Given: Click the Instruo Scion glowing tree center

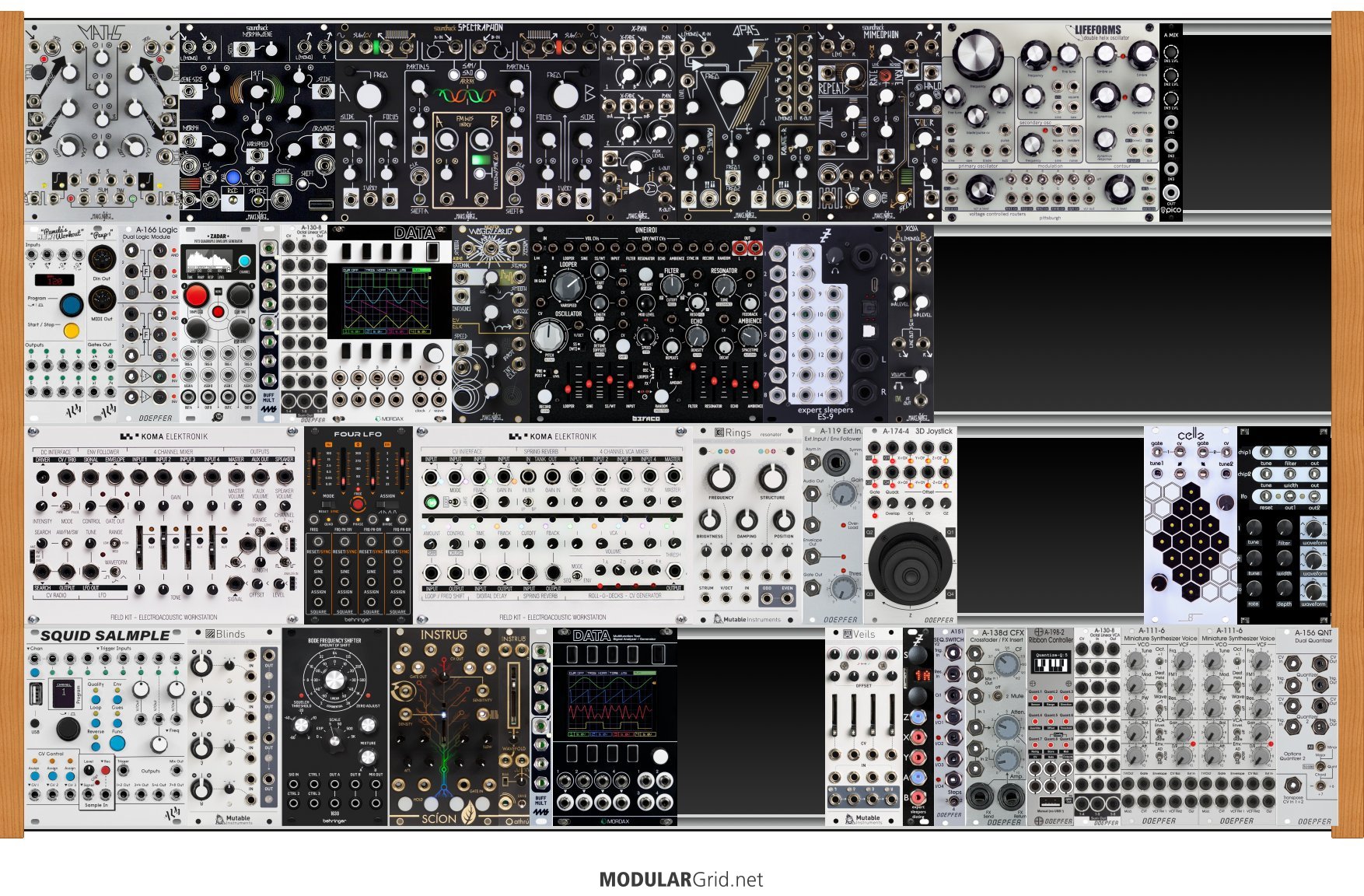Looking at the screenshot, I should click(x=442, y=715).
